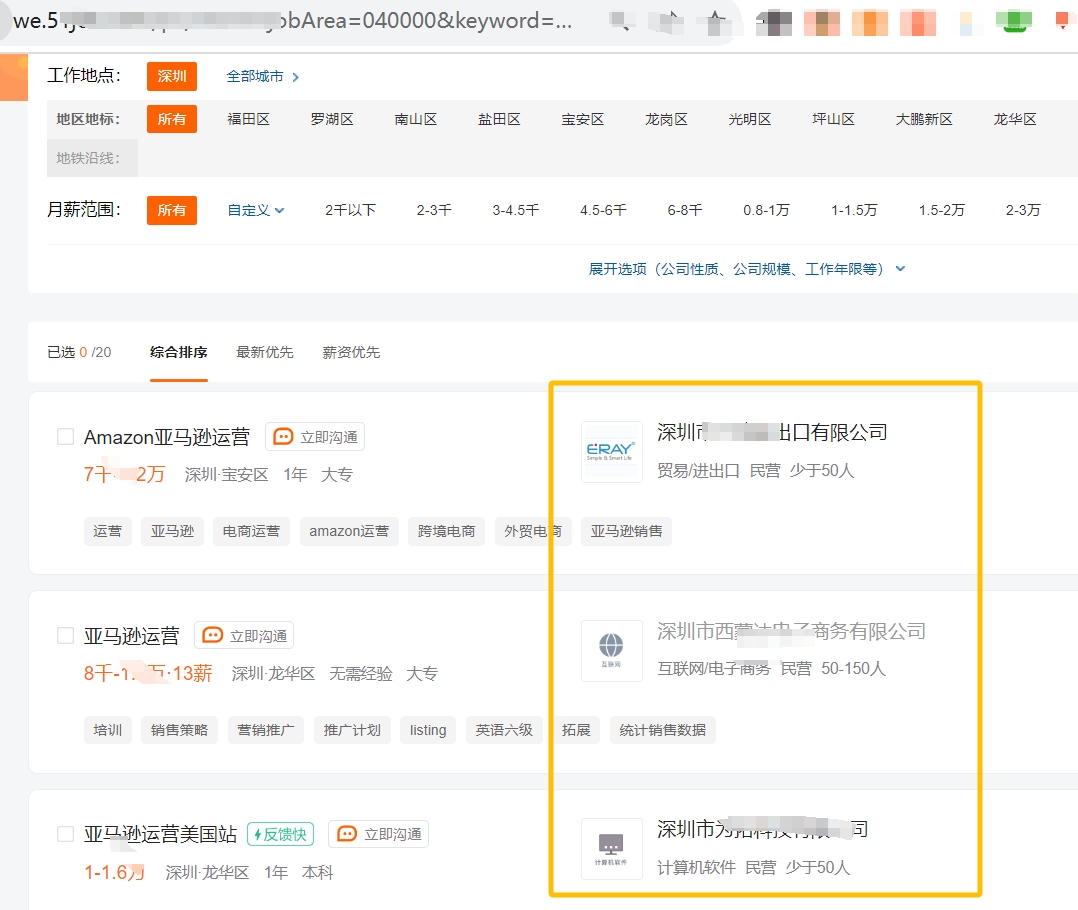
Task: Choose the 0.8-1万 salary range
Action: pos(767,210)
